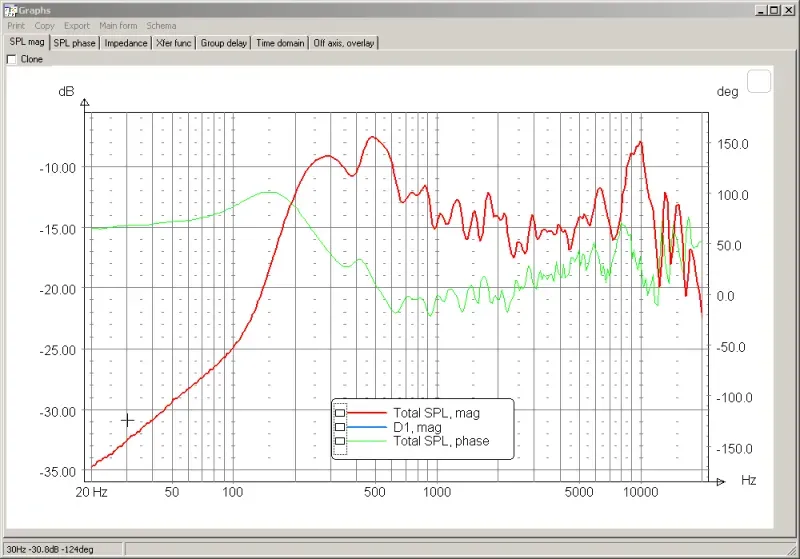Click the window resize grip corner
The width and height of the screenshot is (800, 559).
point(792,551)
